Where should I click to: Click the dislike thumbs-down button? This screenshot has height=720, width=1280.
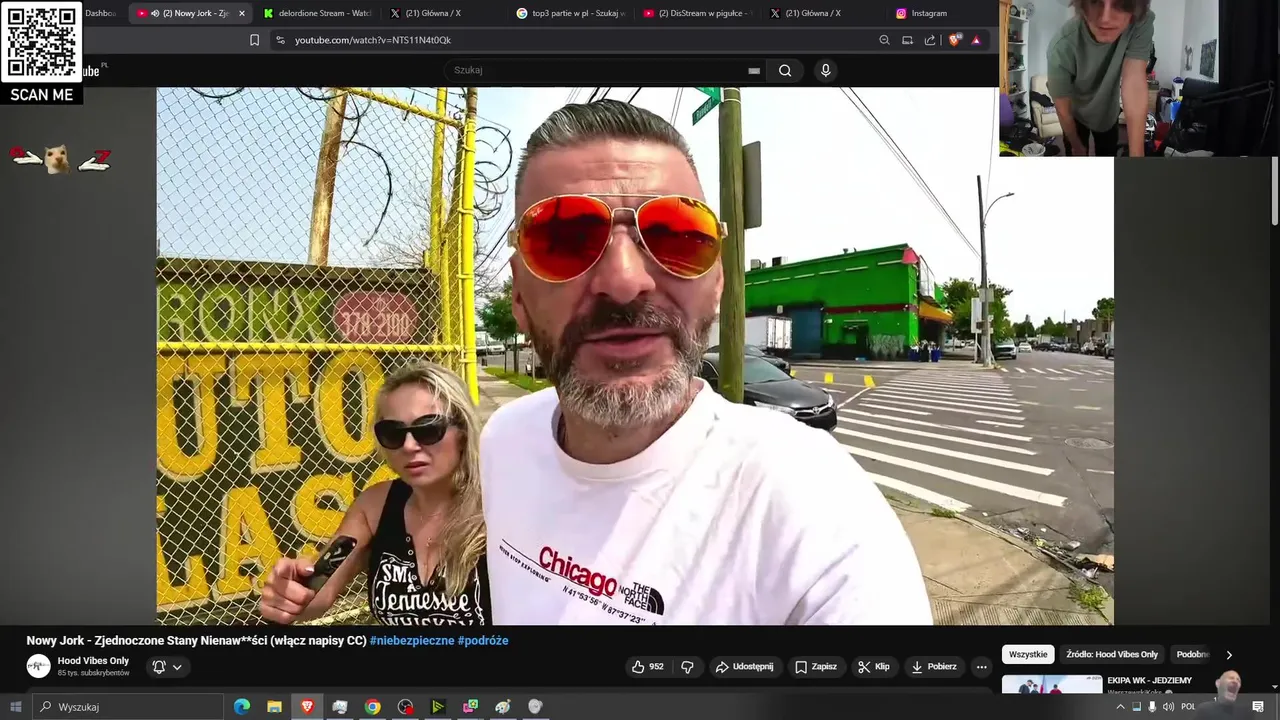pos(688,667)
